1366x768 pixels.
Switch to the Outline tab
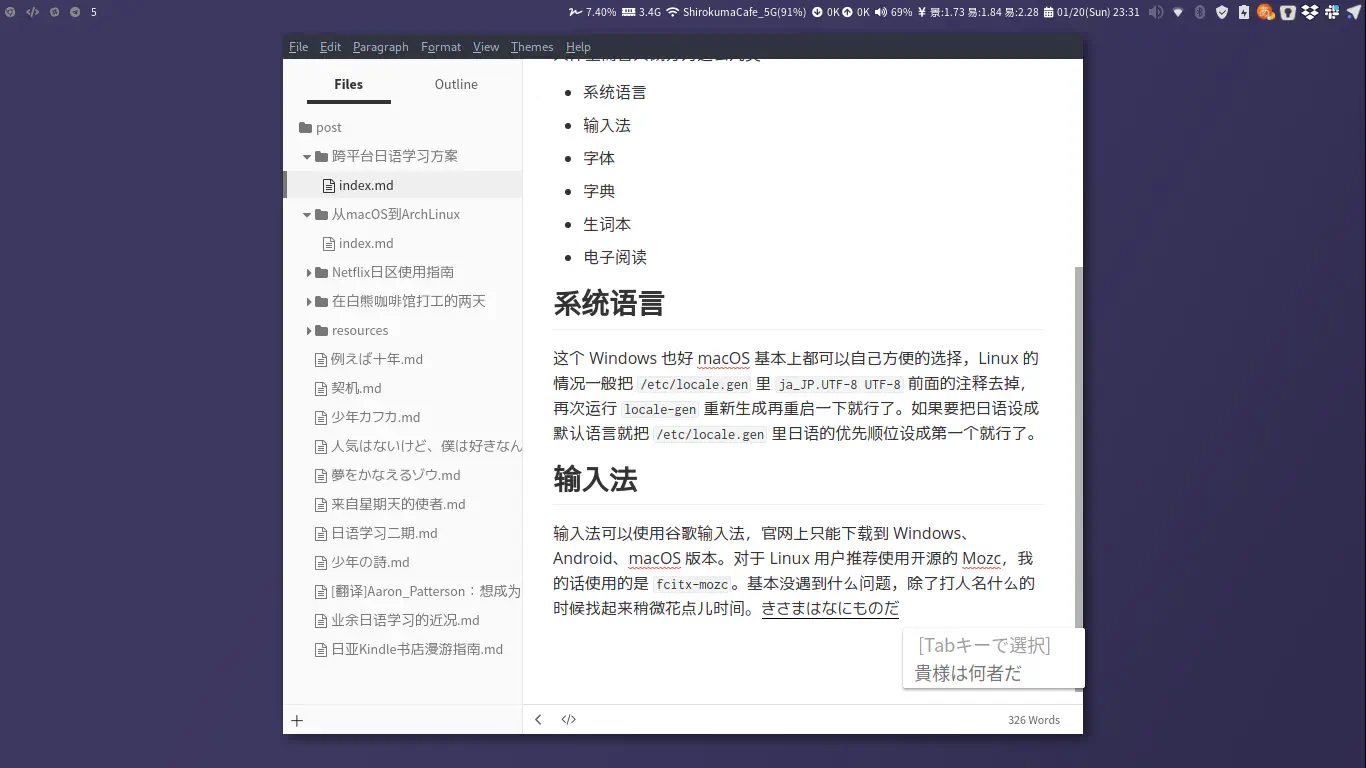[x=455, y=84]
